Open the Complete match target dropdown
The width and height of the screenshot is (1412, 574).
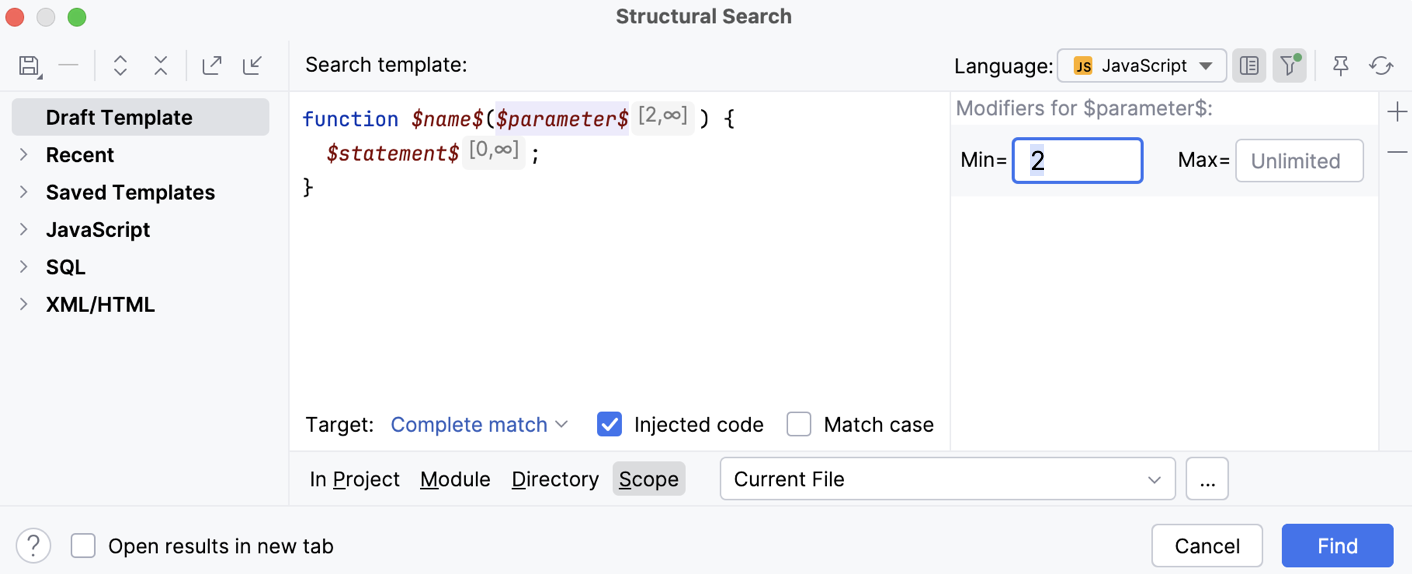[479, 425]
